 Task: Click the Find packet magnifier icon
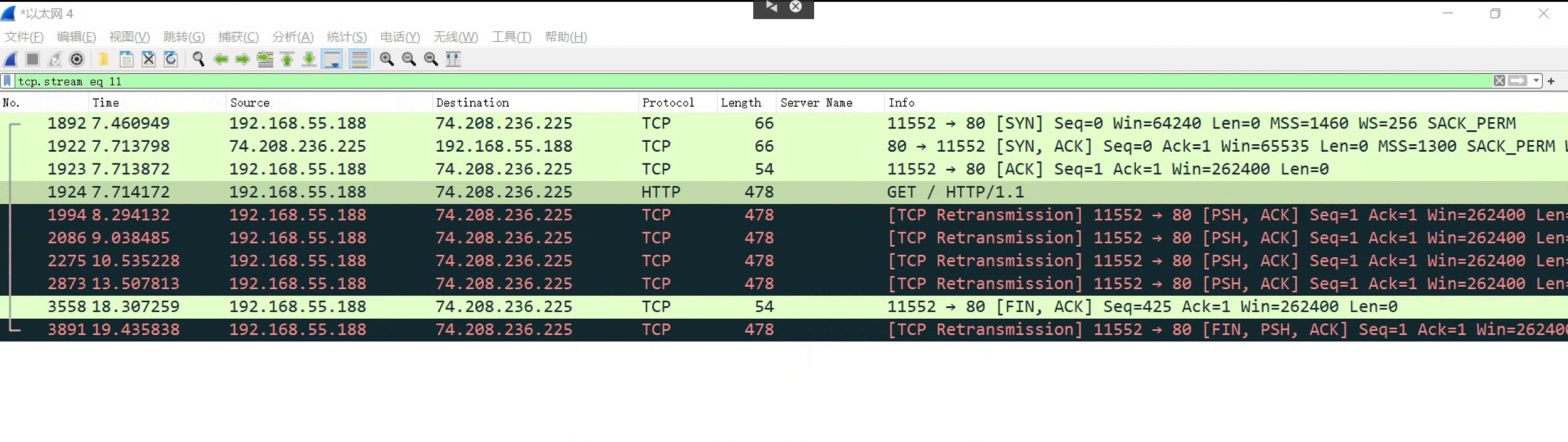coord(198,60)
